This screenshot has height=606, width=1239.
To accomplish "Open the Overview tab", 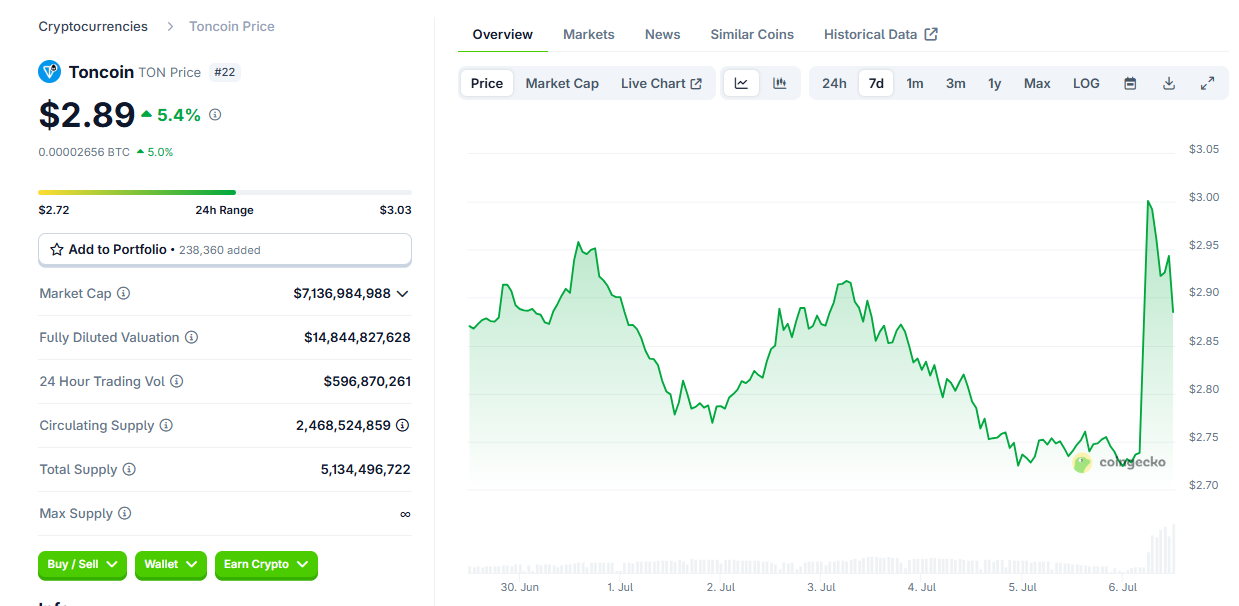I will (503, 34).
